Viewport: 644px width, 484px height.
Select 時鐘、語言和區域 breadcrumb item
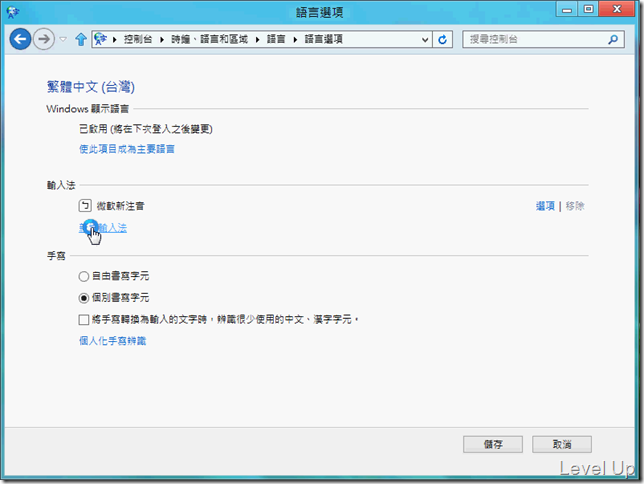click(x=209, y=39)
